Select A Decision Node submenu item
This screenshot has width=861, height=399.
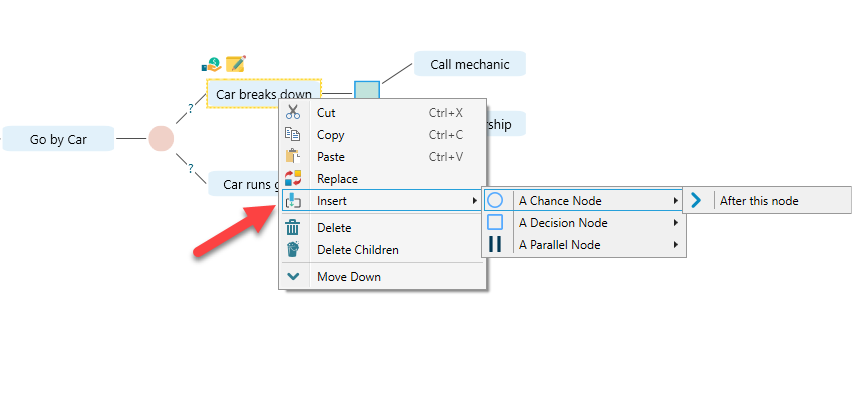click(584, 223)
